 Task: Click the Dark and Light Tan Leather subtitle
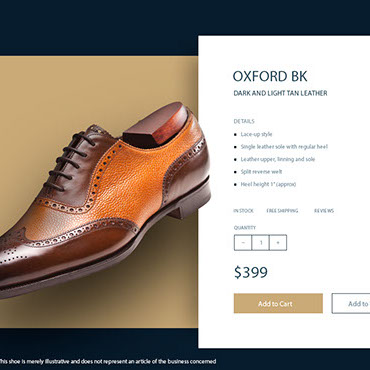(280, 93)
